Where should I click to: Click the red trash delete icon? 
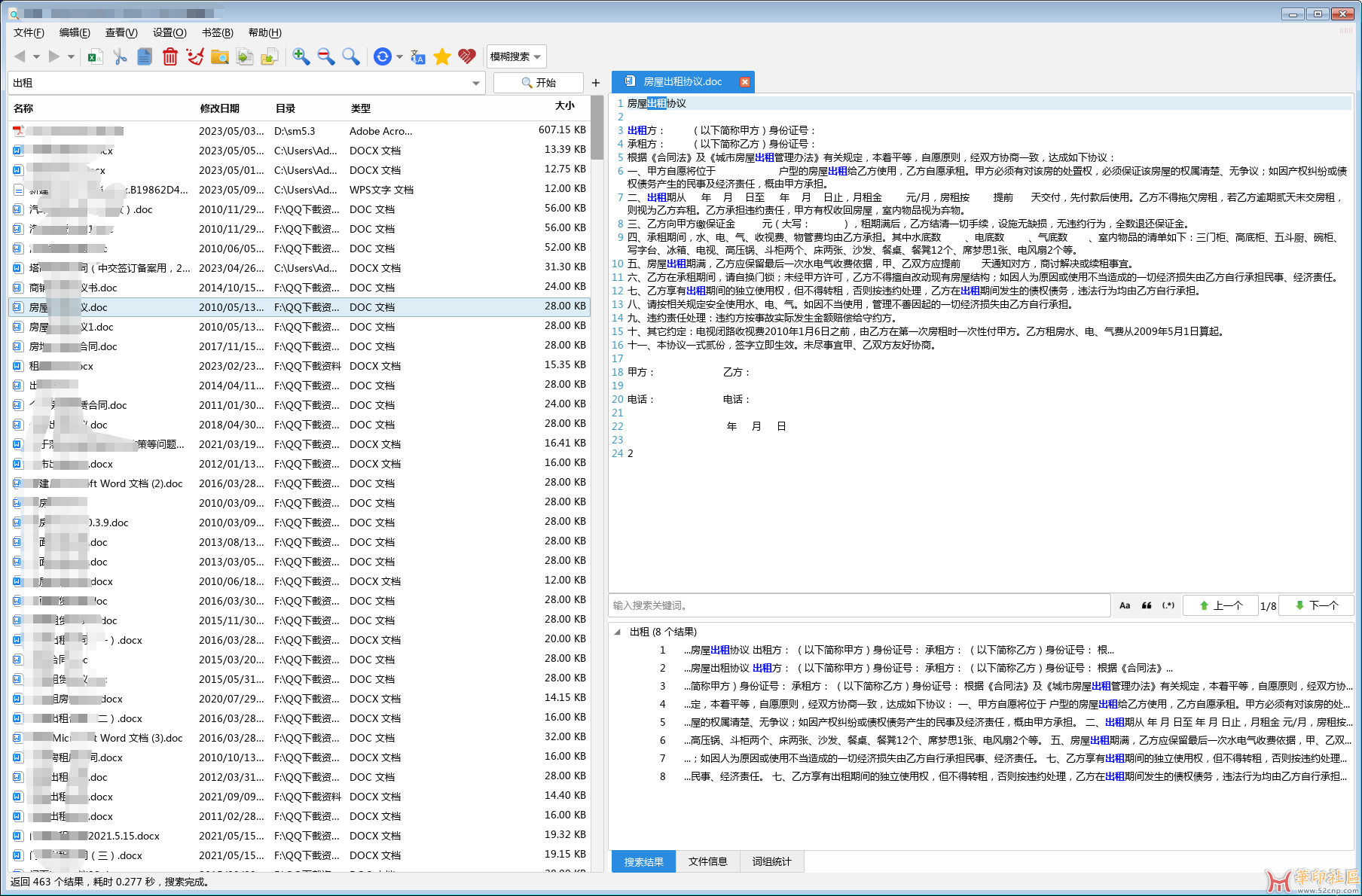pos(170,56)
